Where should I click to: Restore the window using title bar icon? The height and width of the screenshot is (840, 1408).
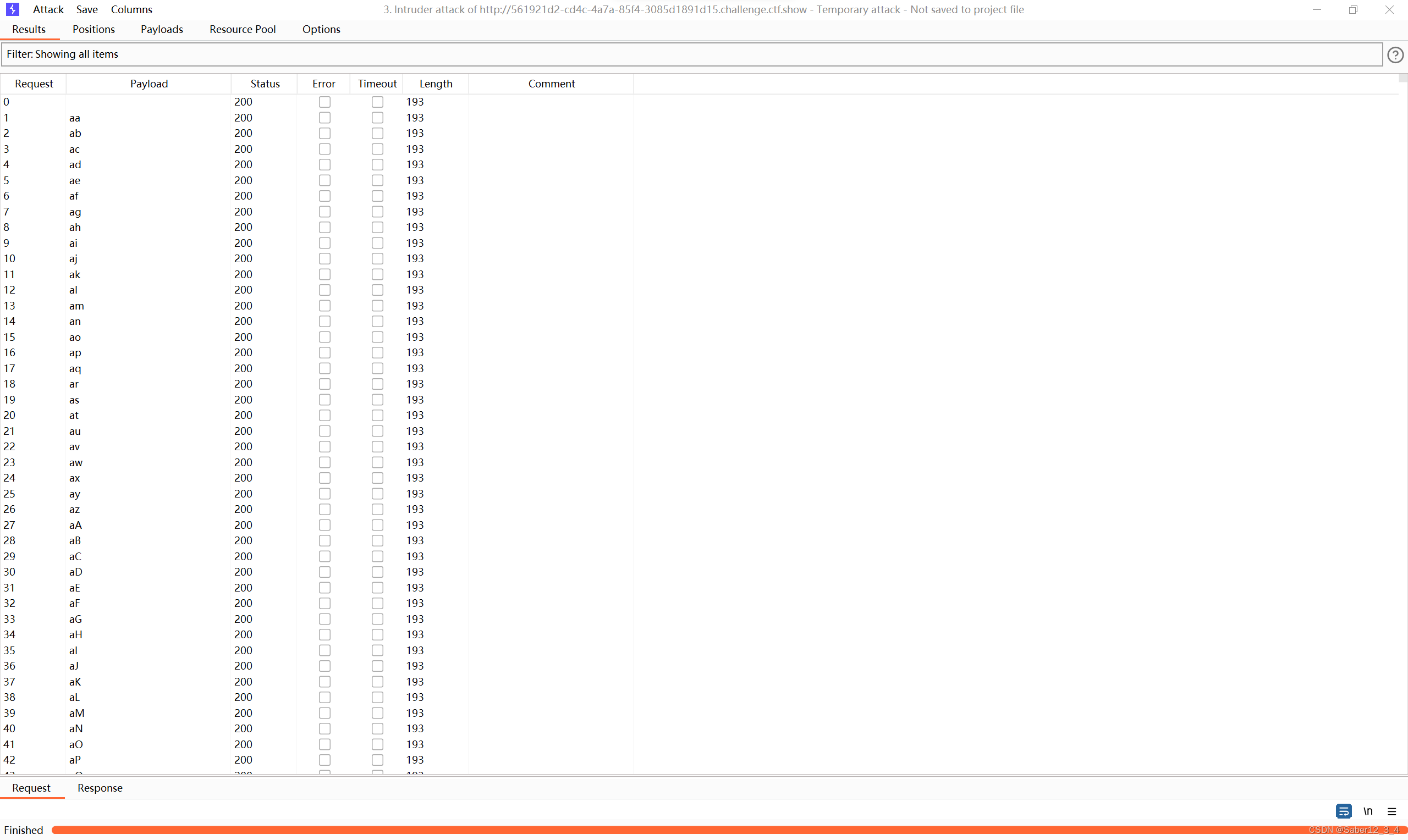pyautogui.click(x=1353, y=10)
